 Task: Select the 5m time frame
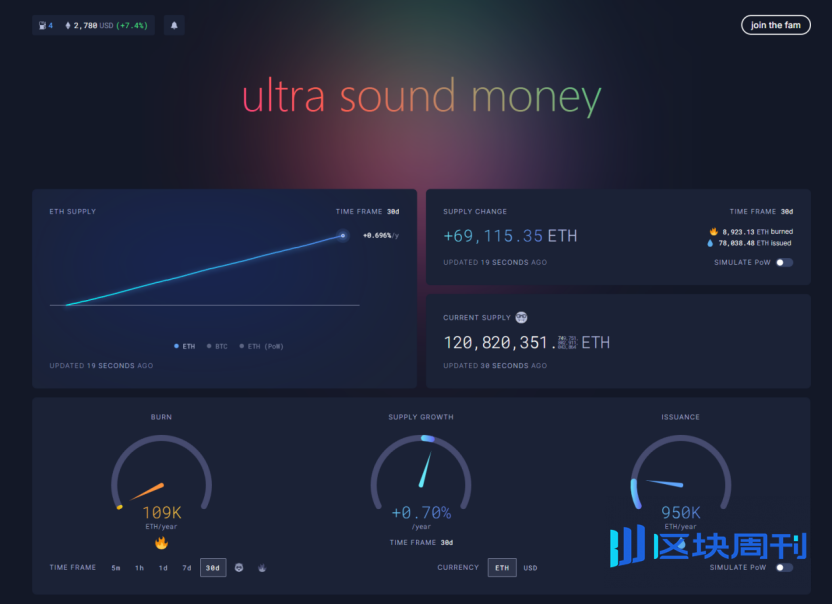pos(116,567)
